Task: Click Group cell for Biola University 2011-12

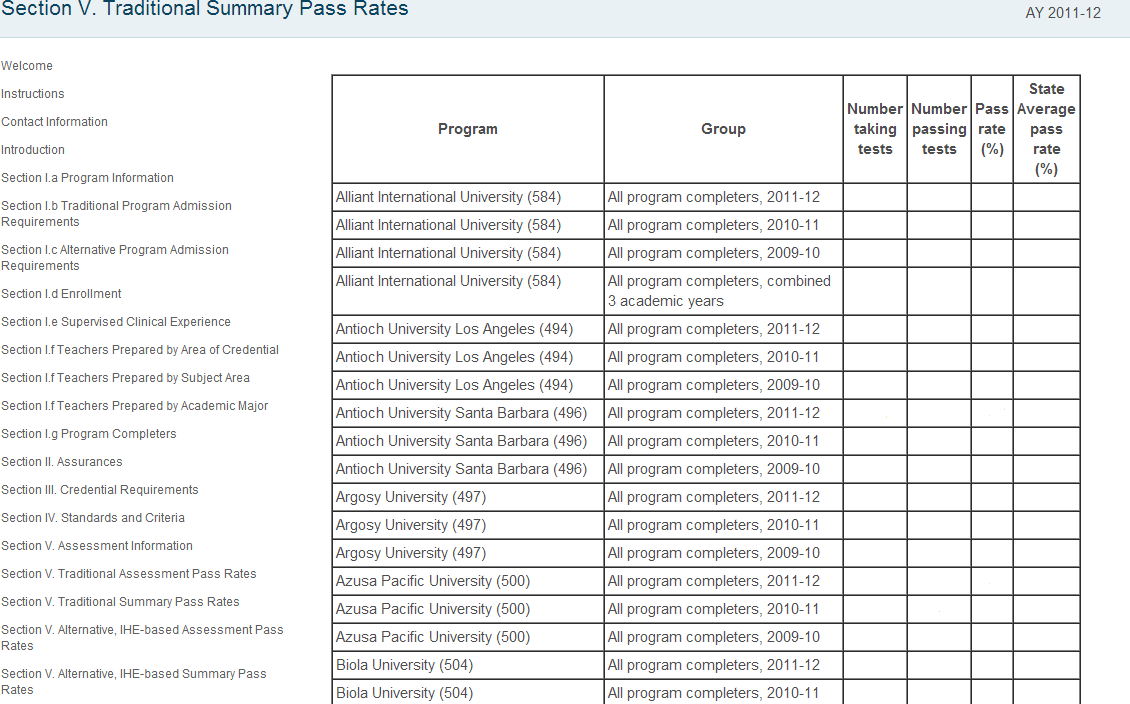Action: point(724,667)
